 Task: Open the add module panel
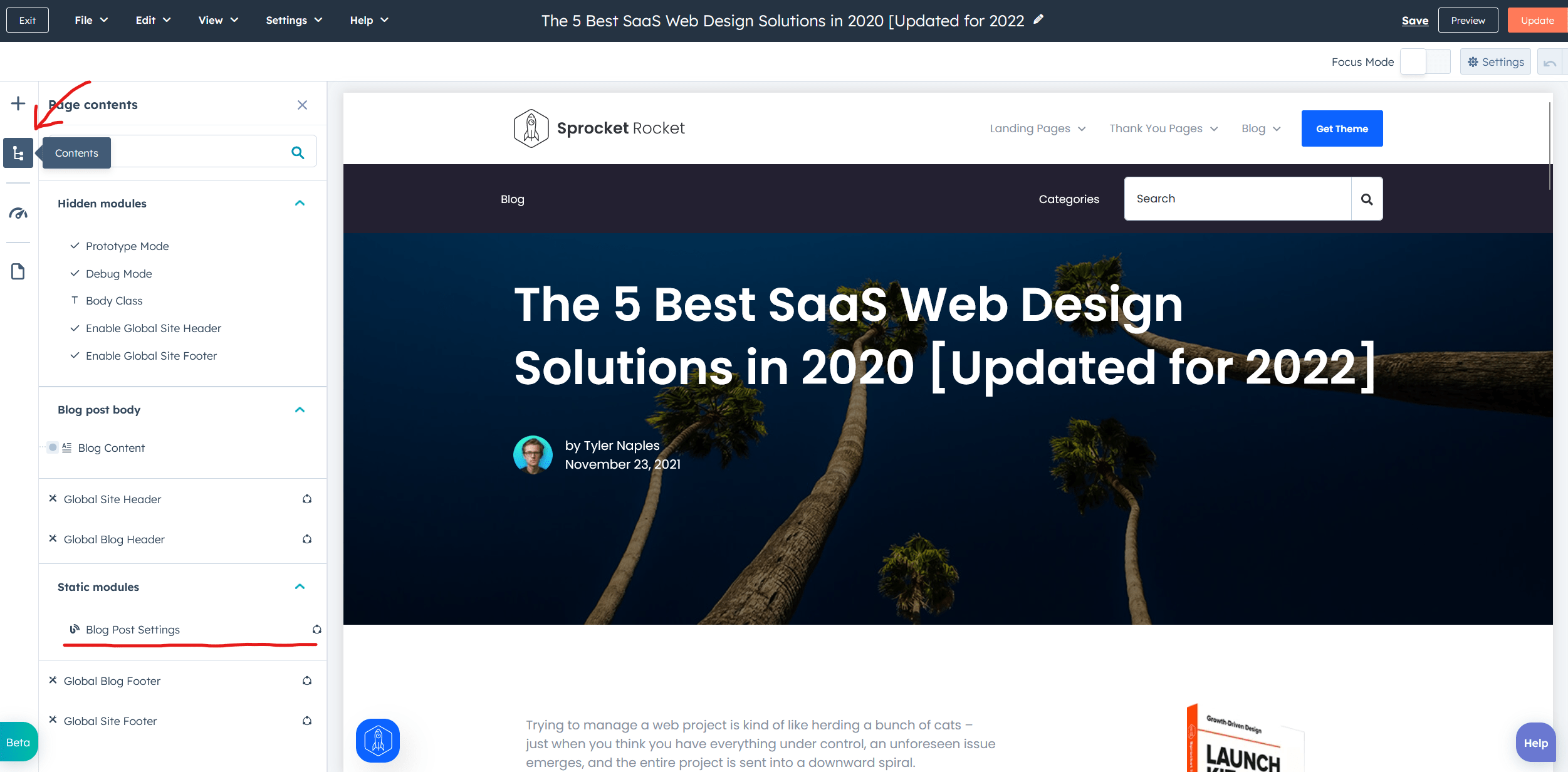click(x=18, y=103)
